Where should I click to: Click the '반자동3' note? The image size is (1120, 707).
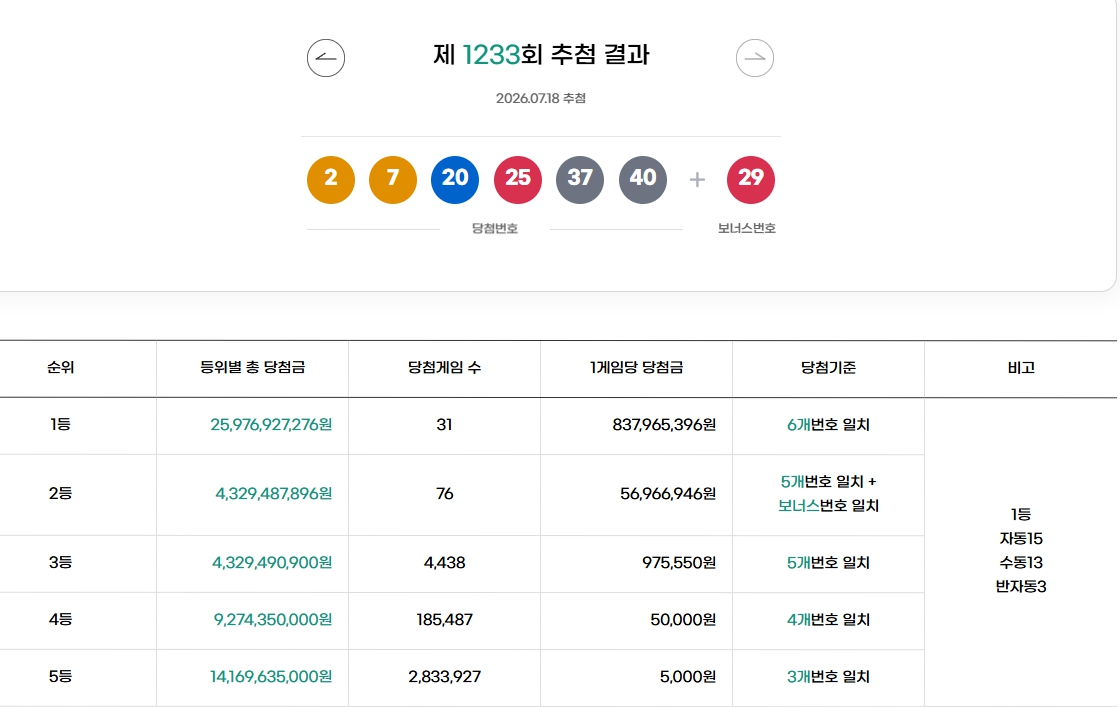point(1021,586)
